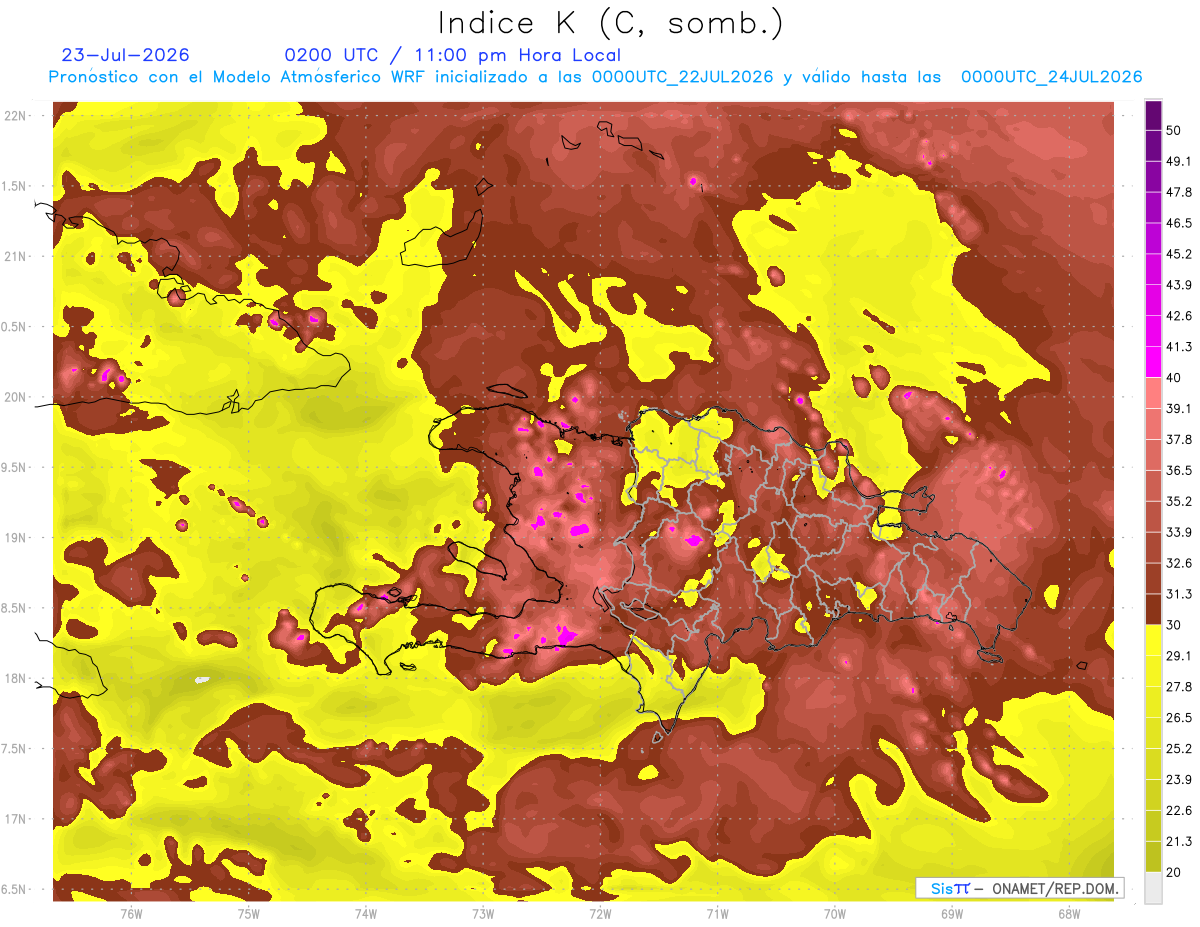Click the '32.6' colorbar label
Image resolution: width=1200 pixels, height=927 pixels.
click(x=1179, y=563)
